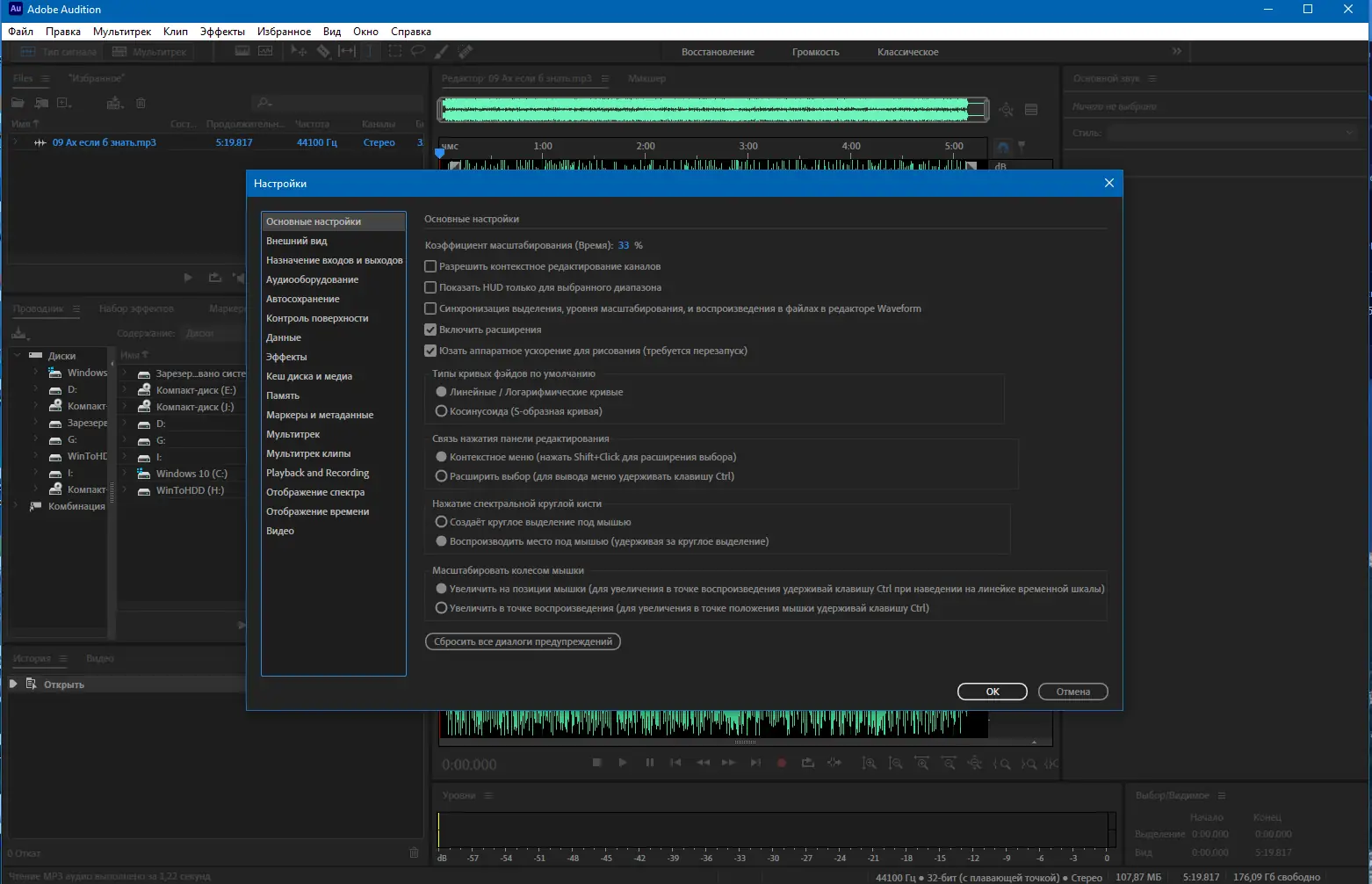Select 'Playback and Recording' preferences category
1372x884 pixels.
coord(317,472)
